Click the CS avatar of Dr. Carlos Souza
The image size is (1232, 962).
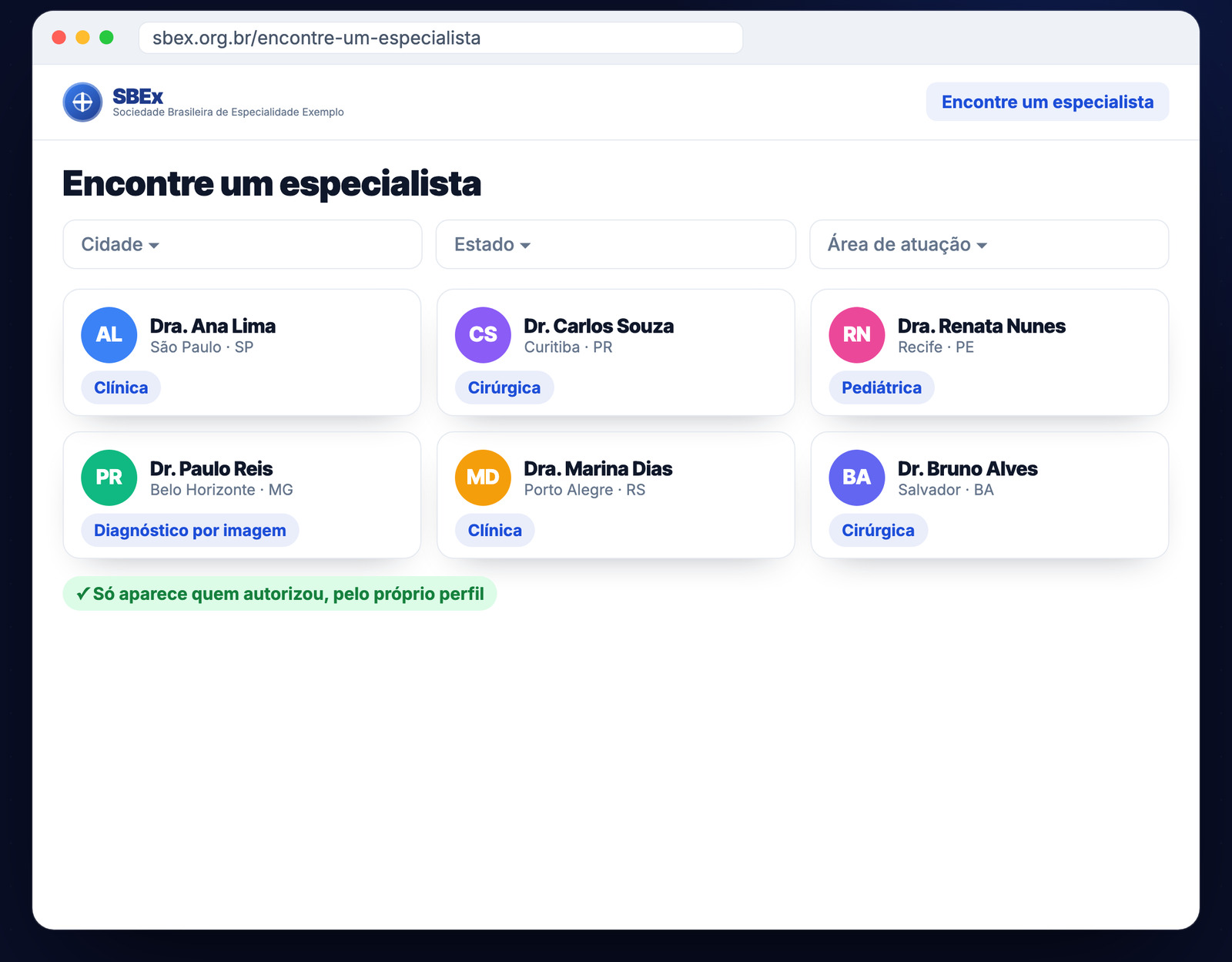(x=483, y=335)
